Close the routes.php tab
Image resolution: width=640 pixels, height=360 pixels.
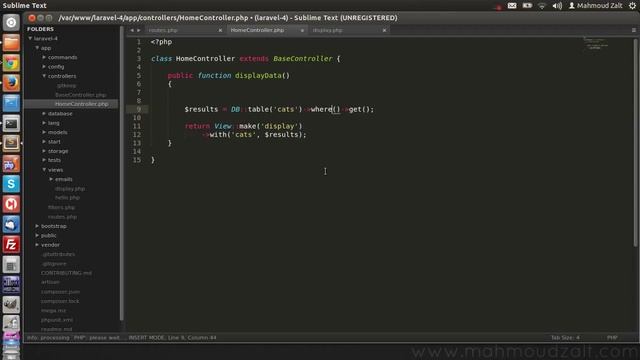coord(220,30)
